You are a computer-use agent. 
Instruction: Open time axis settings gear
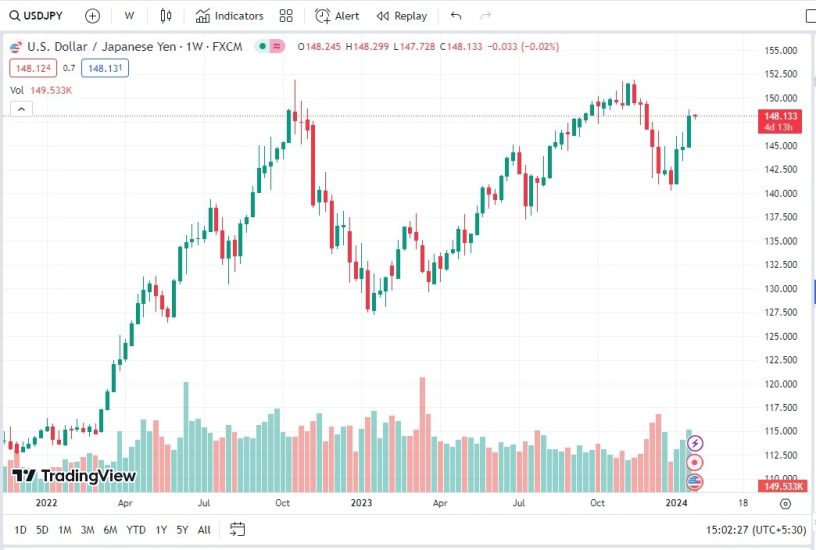785,504
